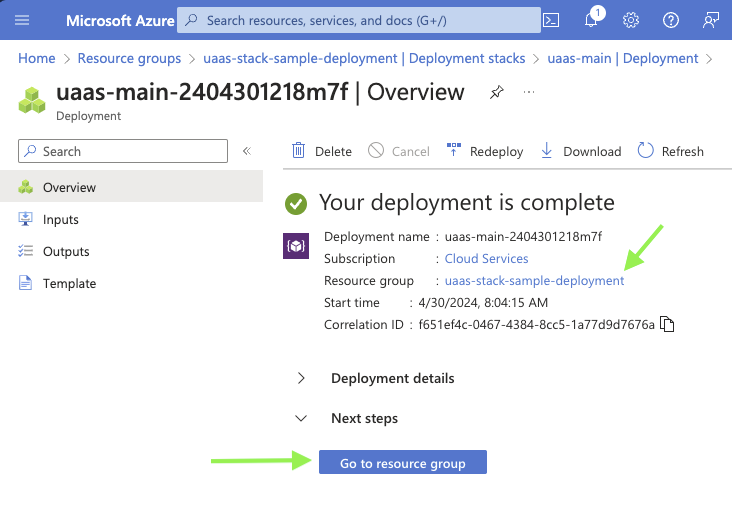Click the Start time value 4/30/2024, 8:04:15 AM

point(483,302)
